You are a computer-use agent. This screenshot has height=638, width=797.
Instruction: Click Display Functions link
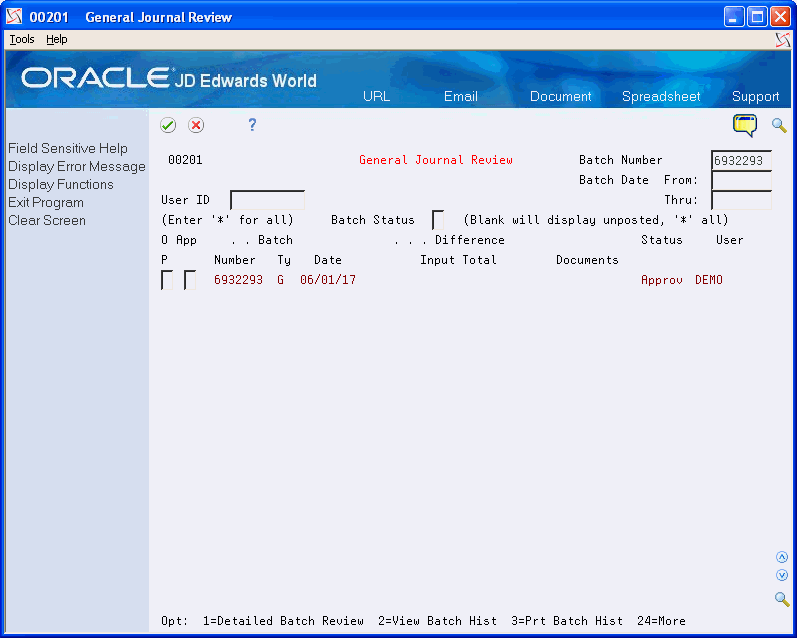click(60, 185)
